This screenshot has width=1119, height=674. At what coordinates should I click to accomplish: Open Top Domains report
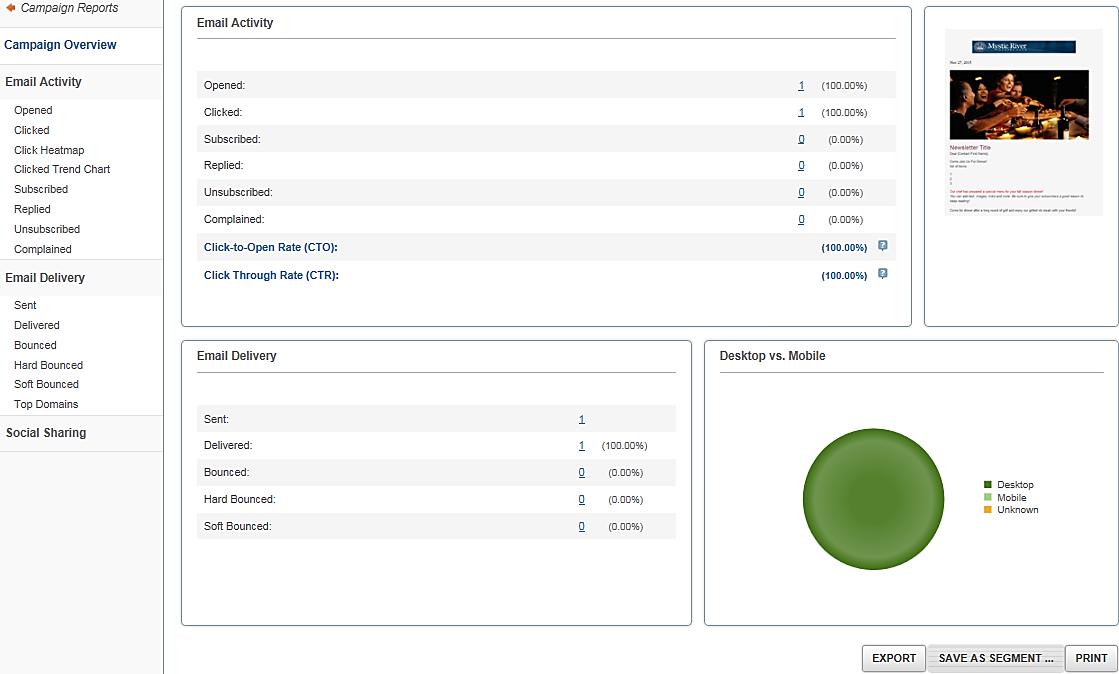46,404
